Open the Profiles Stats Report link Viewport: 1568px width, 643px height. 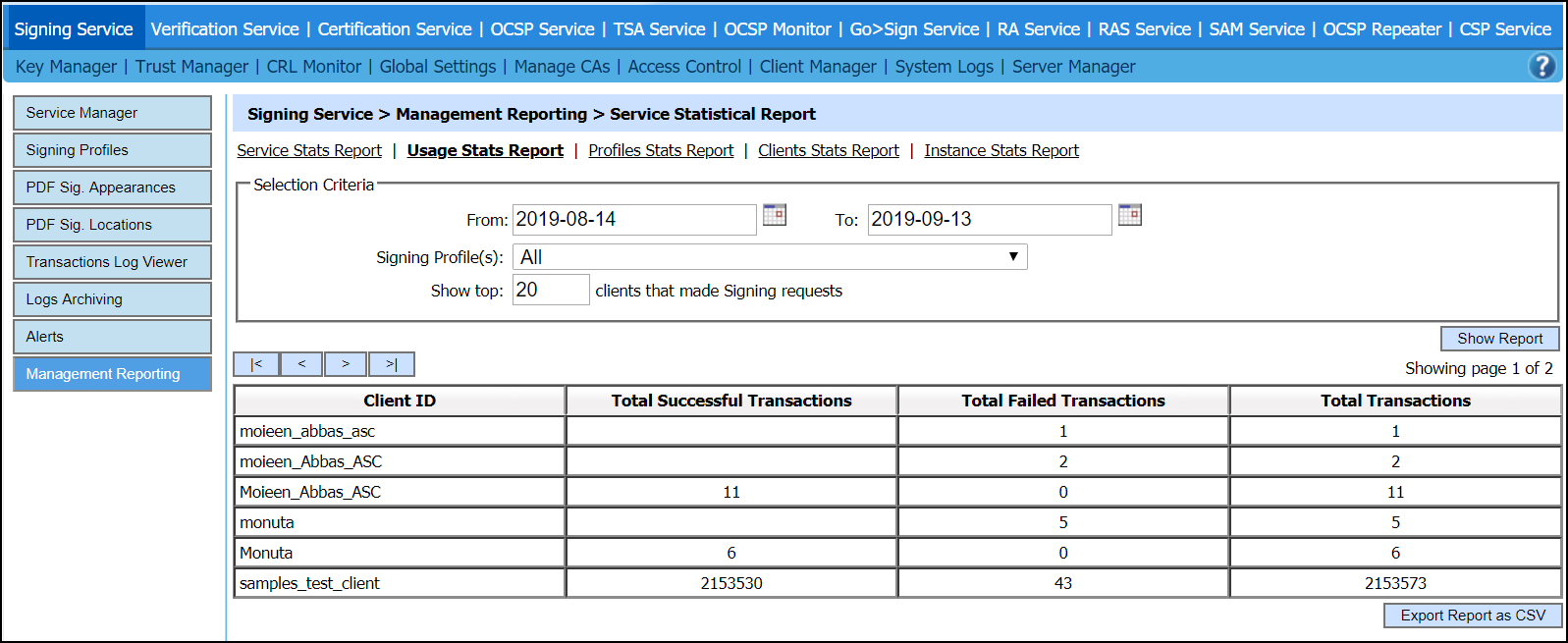pos(661,150)
